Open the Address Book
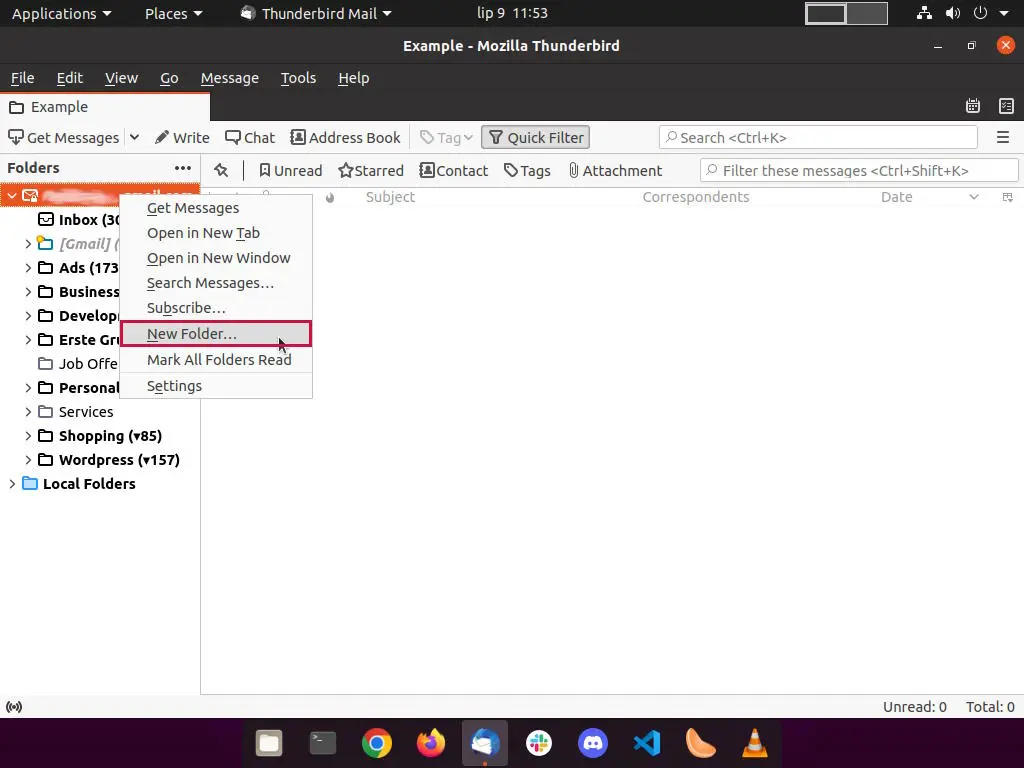 point(345,138)
